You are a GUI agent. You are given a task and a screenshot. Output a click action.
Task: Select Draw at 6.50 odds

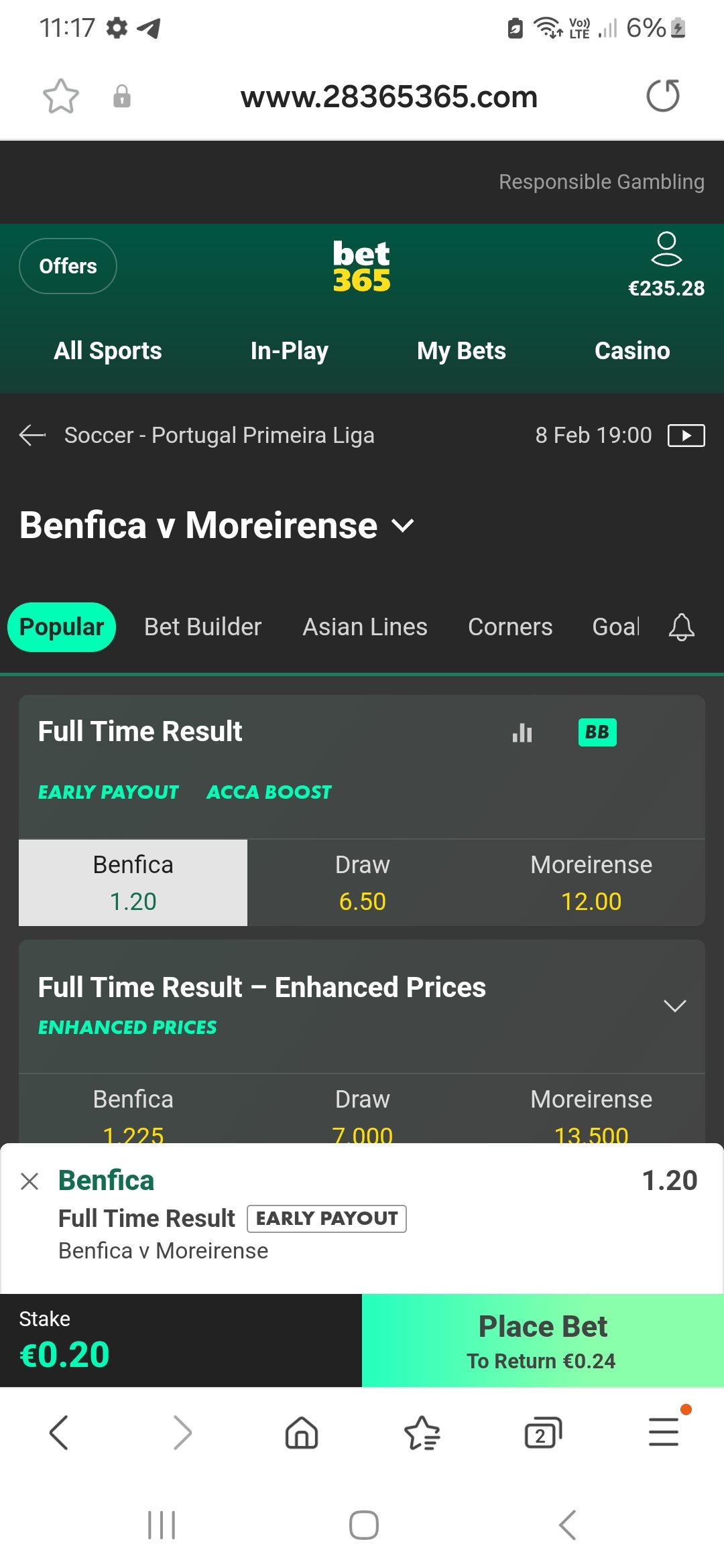click(362, 883)
